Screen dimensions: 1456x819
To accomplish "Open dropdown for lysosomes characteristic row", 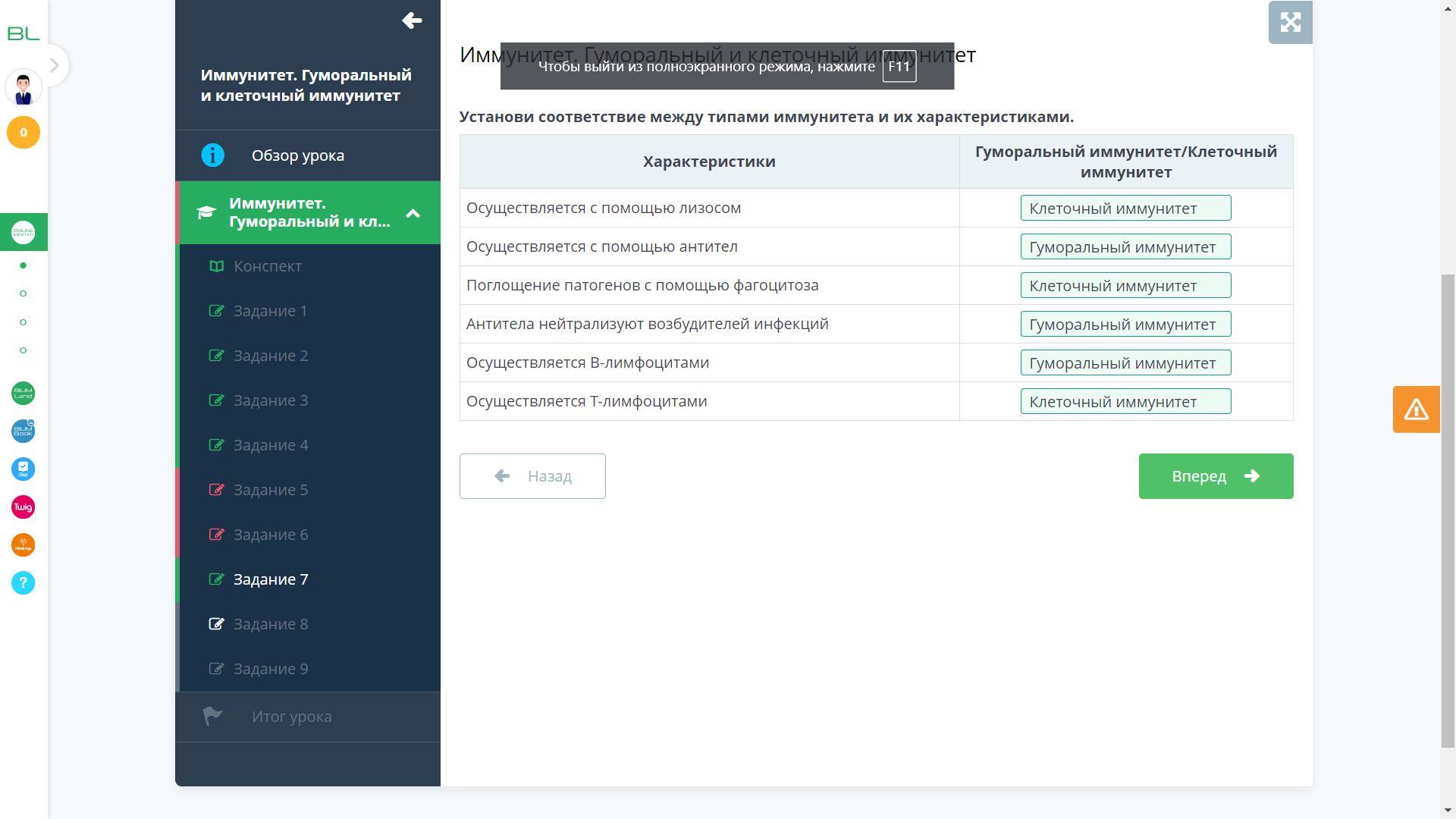I will pyautogui.click(x=1125, y=209).
